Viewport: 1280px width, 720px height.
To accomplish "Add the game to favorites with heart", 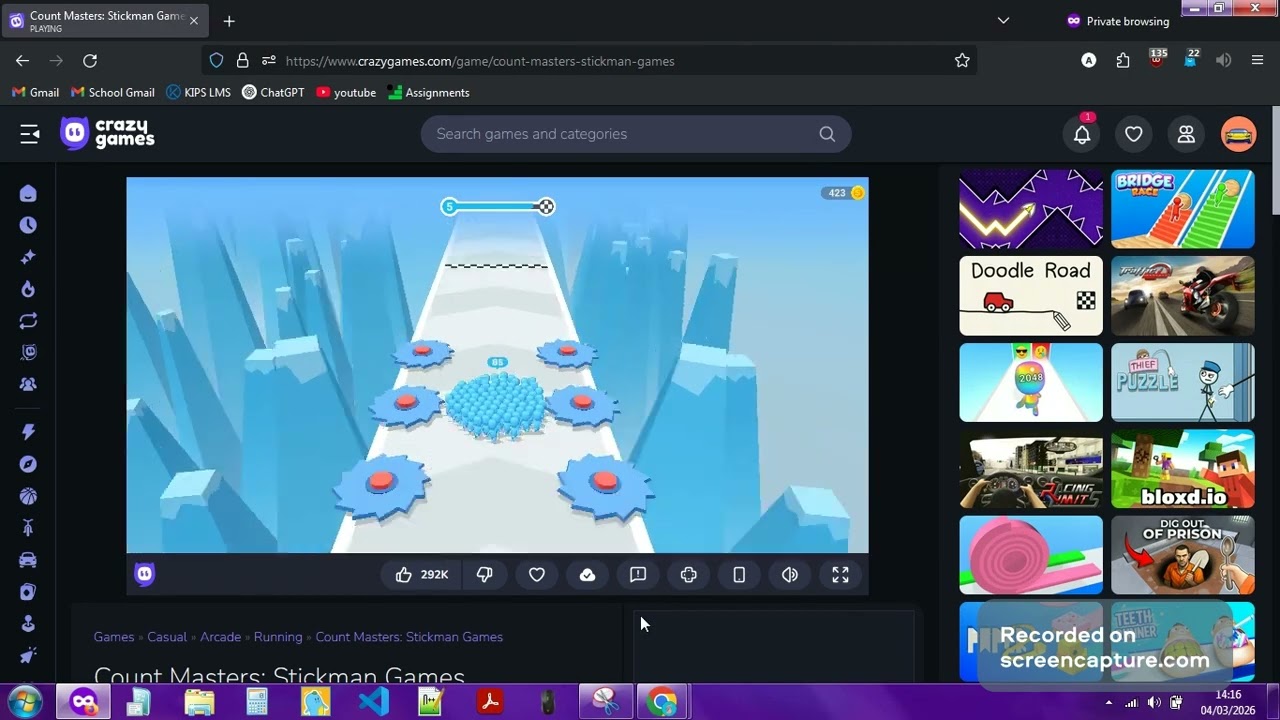I will click(x=537, y=575).
